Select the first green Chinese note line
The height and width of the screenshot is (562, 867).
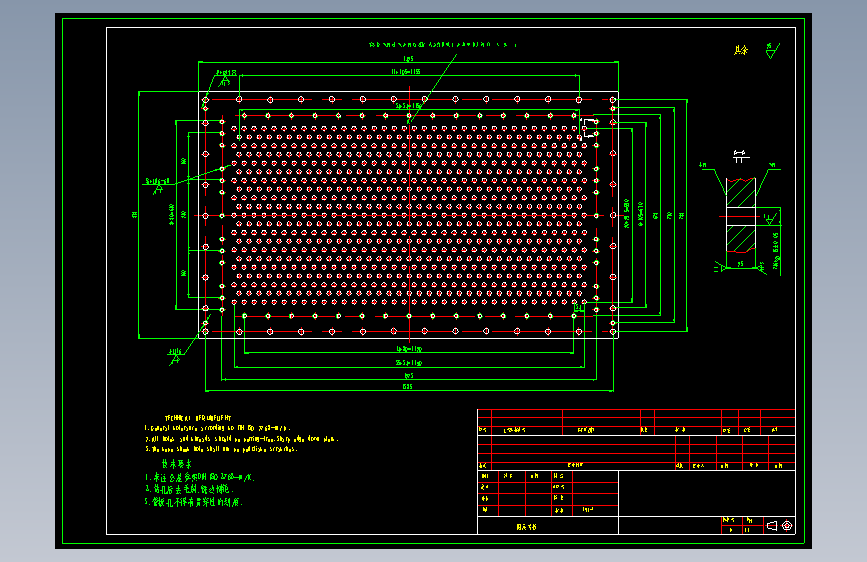coord(200,477)
